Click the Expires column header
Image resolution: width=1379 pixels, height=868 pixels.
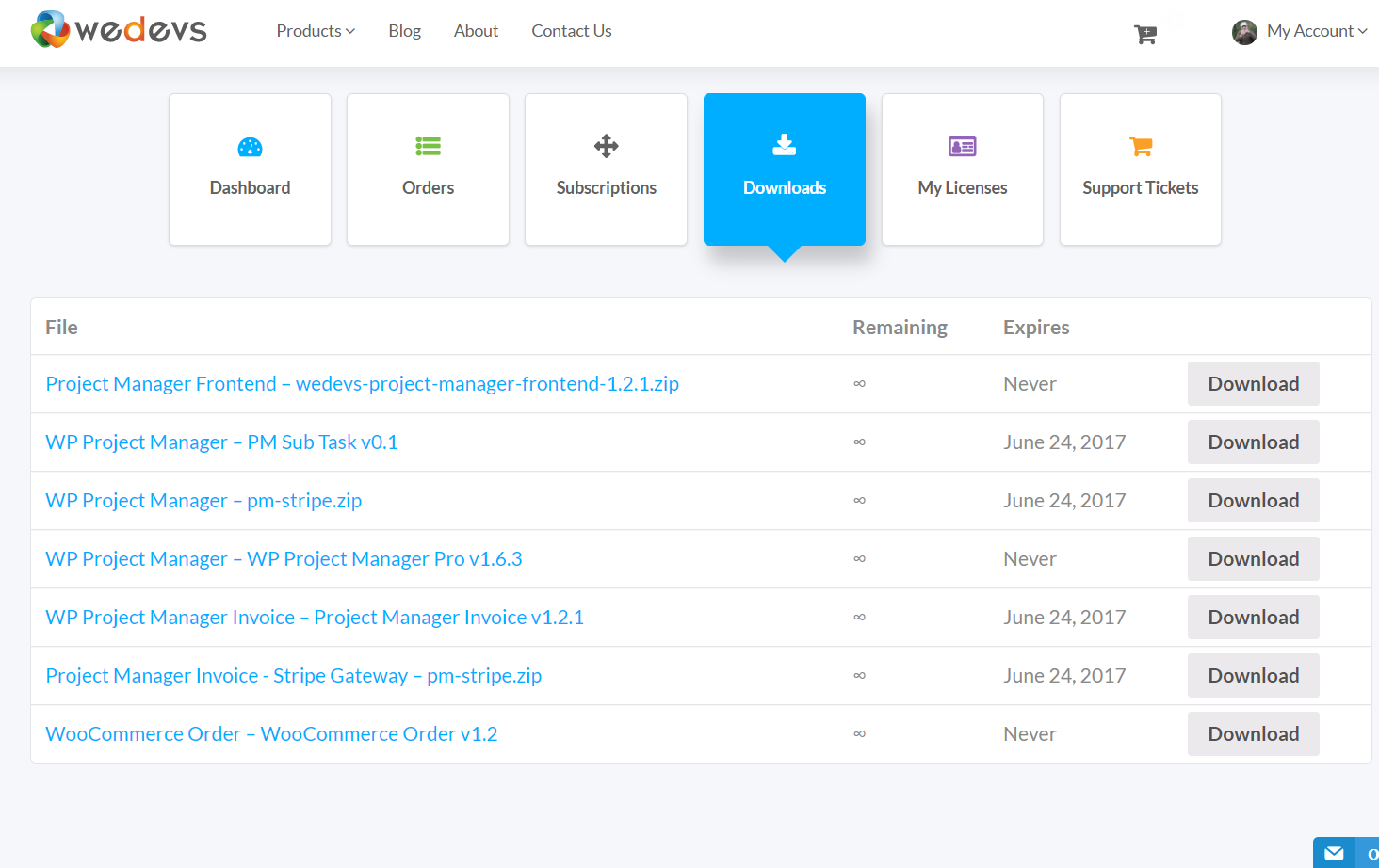[x=1036, y=328]
